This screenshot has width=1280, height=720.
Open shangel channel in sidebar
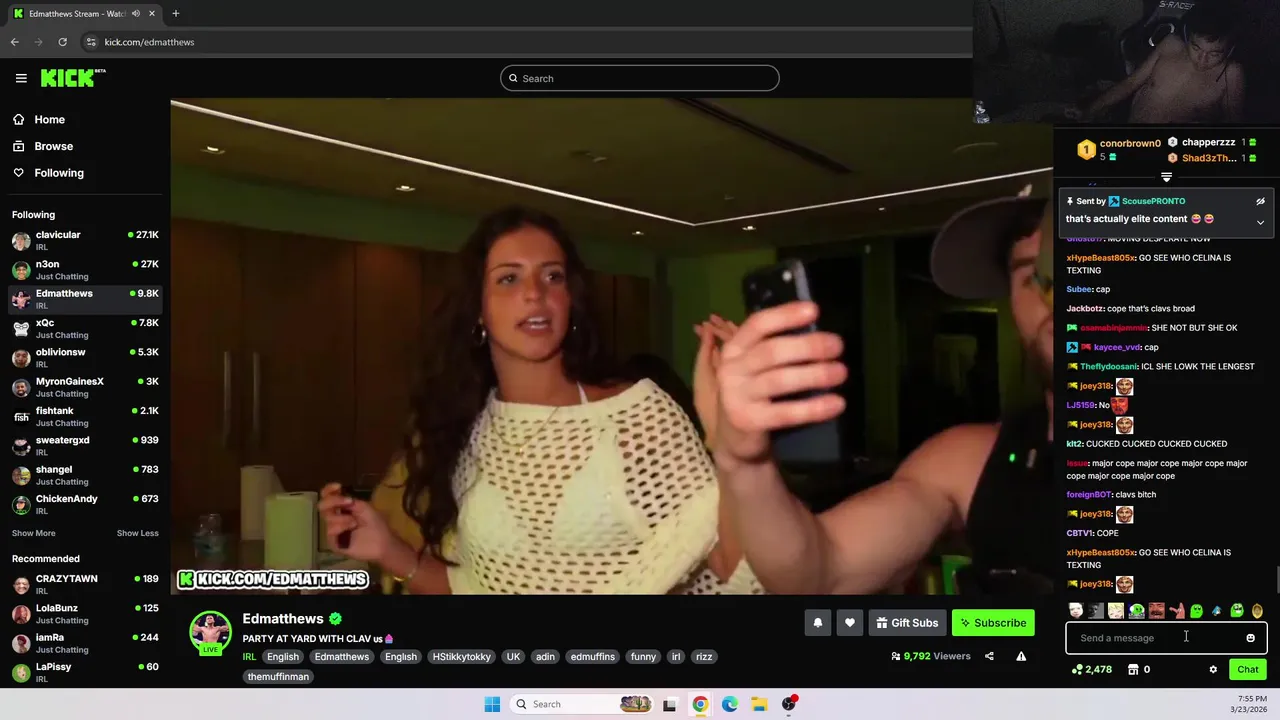pos(85,475)
